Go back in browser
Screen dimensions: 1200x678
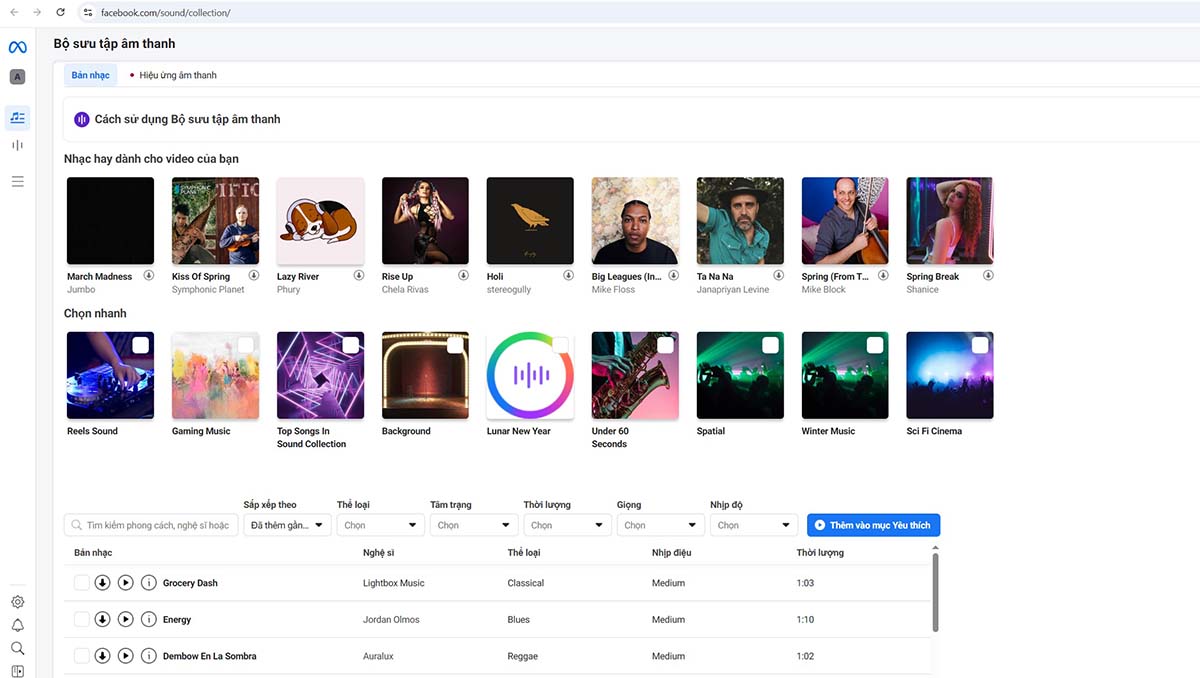(13, 12)
